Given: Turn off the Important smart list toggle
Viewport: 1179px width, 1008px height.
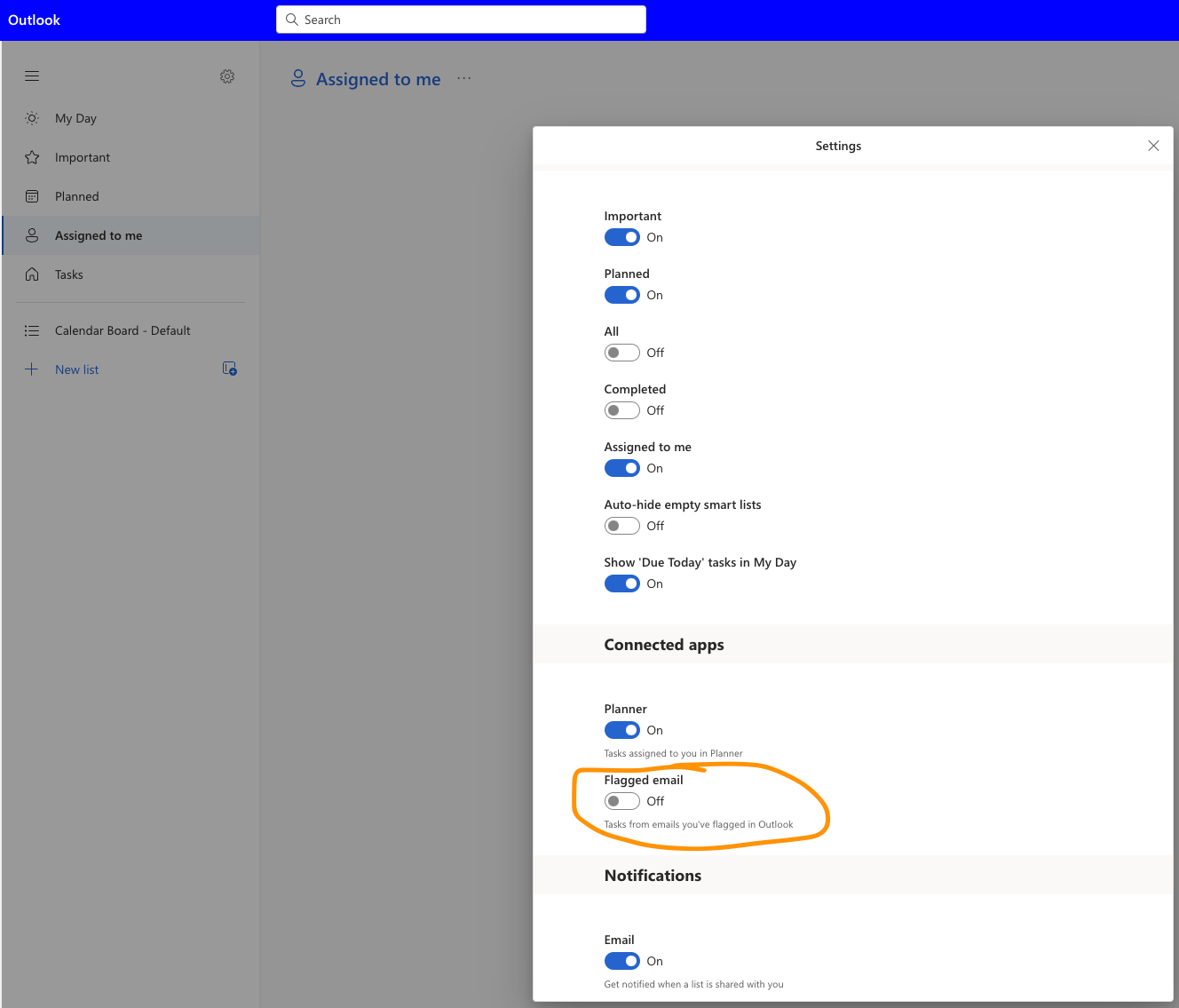Looking at the screenshot, I should click(621, 237).
